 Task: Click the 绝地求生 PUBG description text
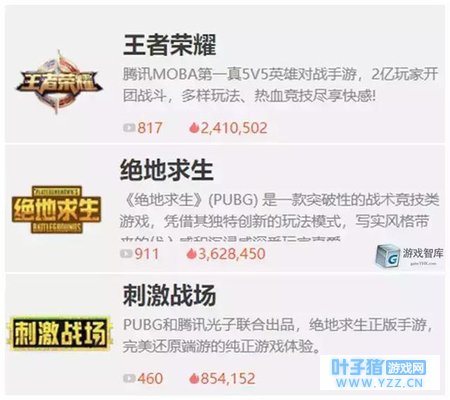(x=279, y=211)
